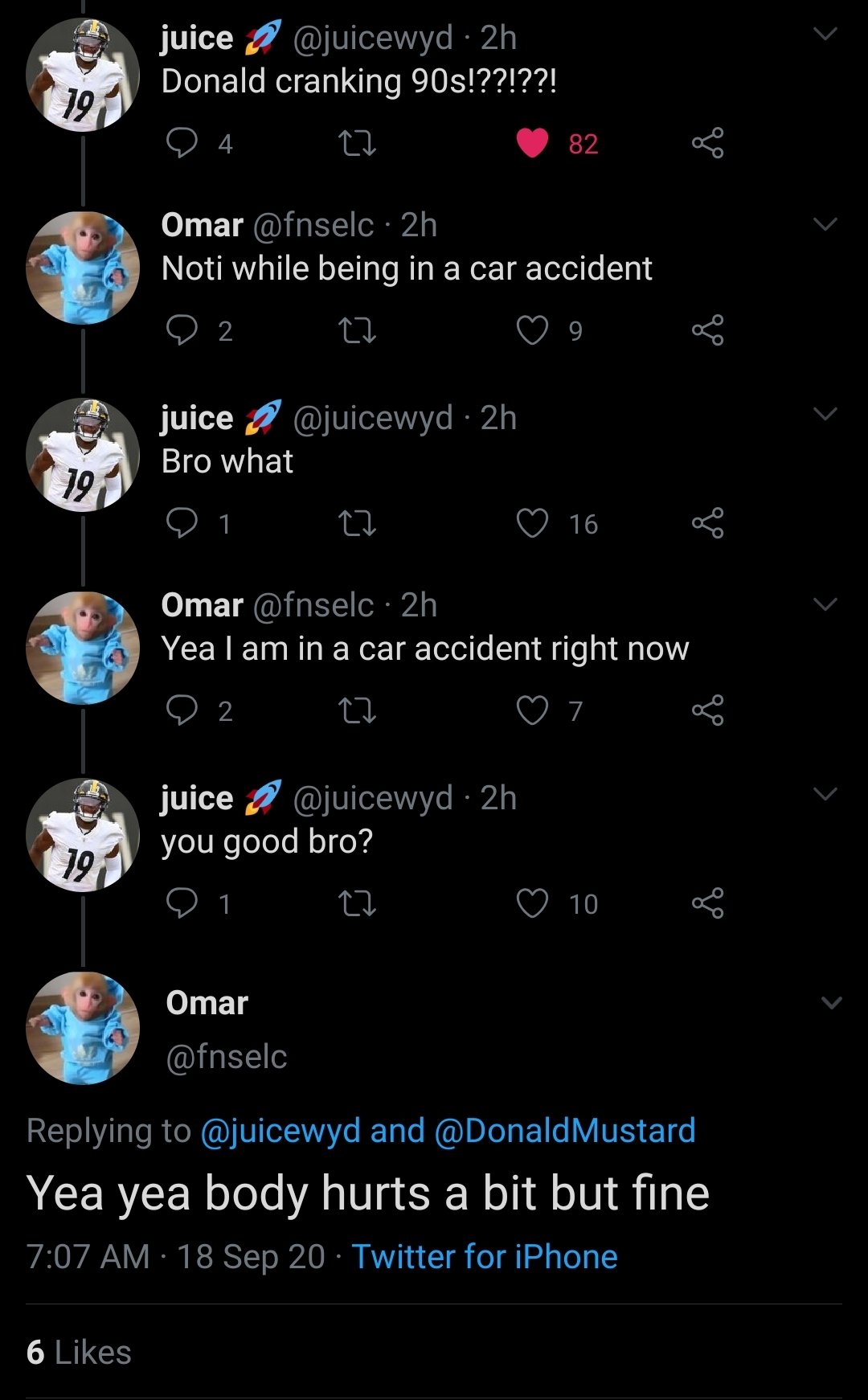The width and height of the screenshot is (868, 1400).
Task: Reply to "Noti while being in a car accident"
Action: point(182,330)
